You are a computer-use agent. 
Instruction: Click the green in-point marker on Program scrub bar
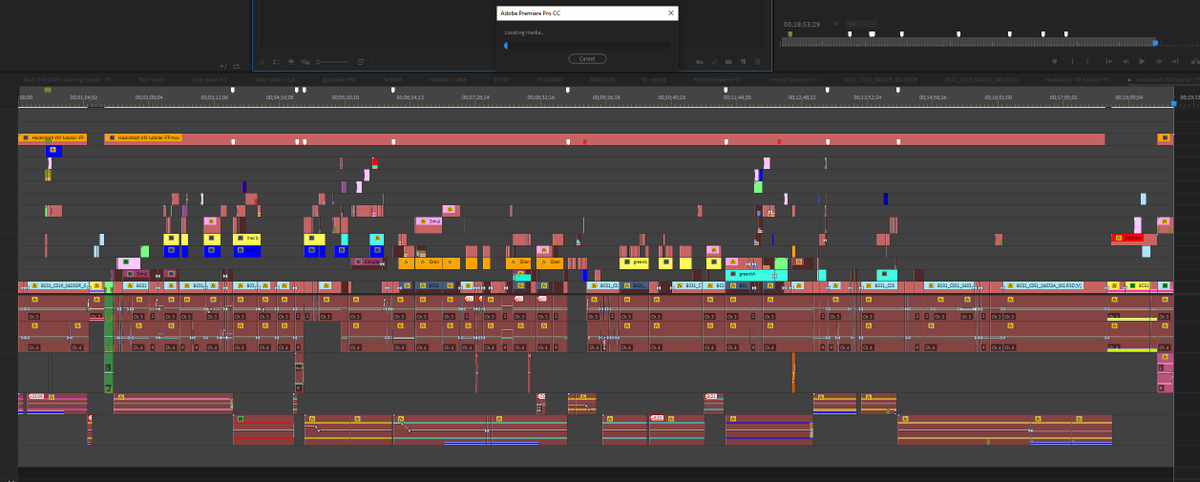coord(790,34)
